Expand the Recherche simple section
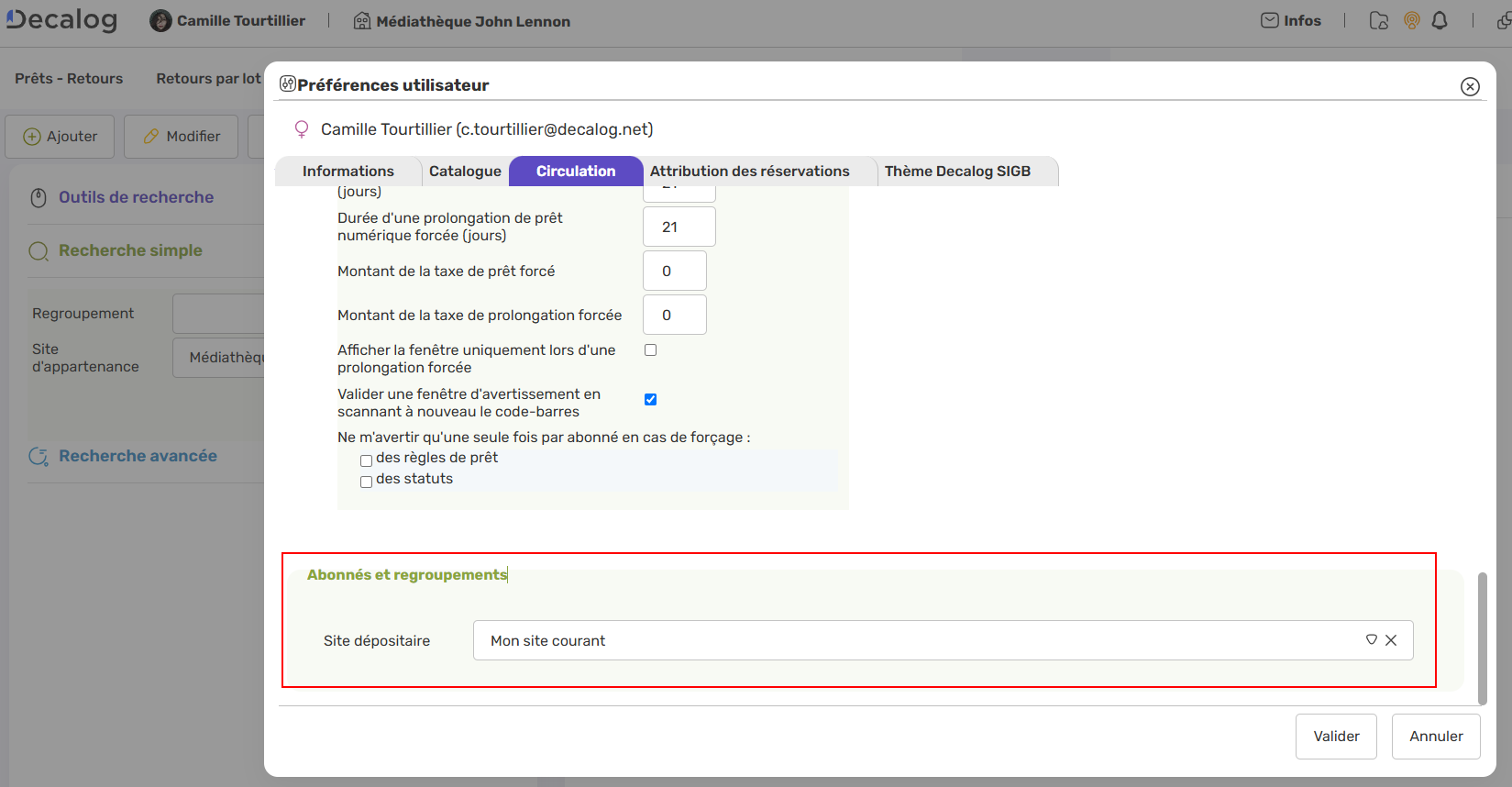 [x=130, y=250]
